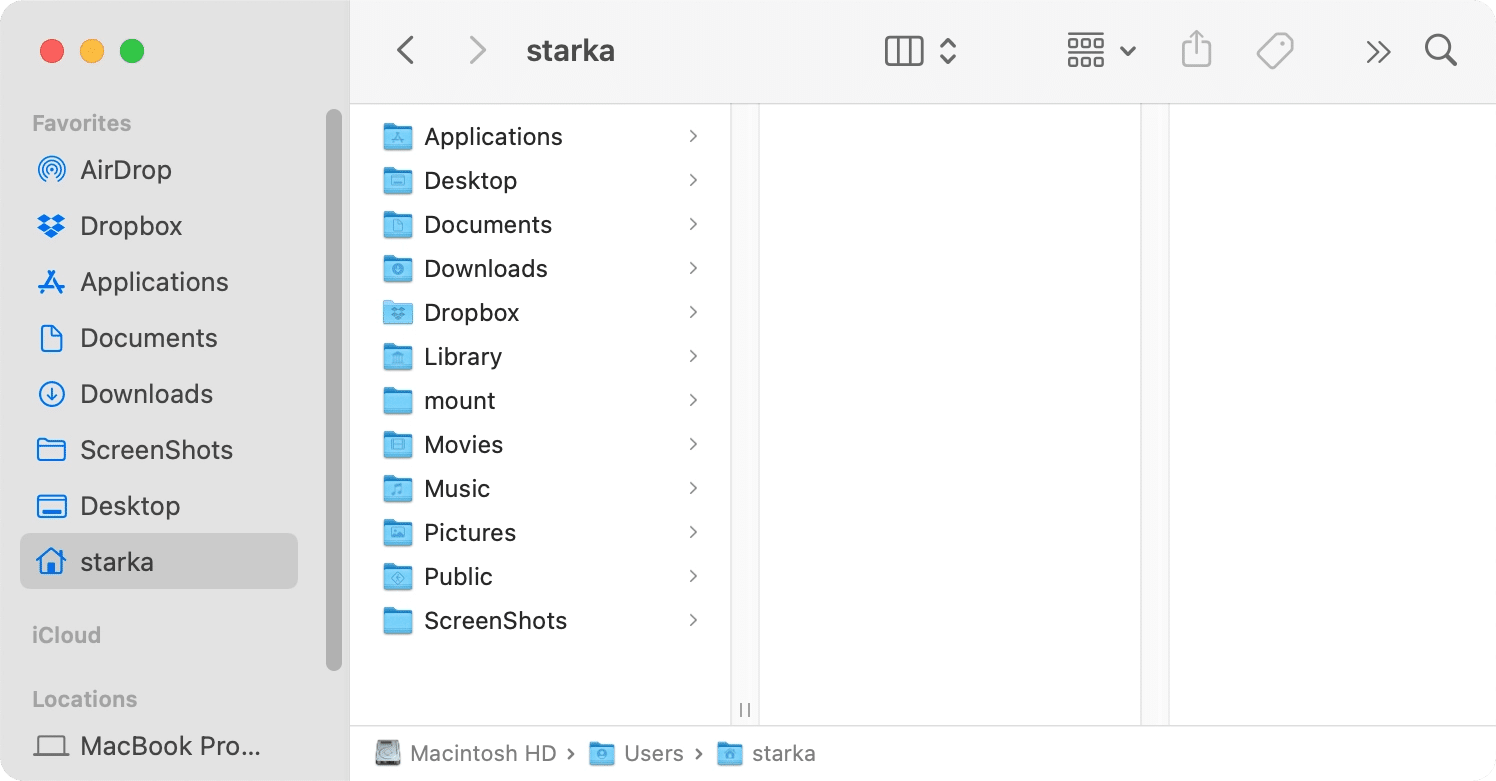The height and width of the screenshot is (781, 1496).
Task: Open Users from the path bar
Action: click(x=651, y=753)
